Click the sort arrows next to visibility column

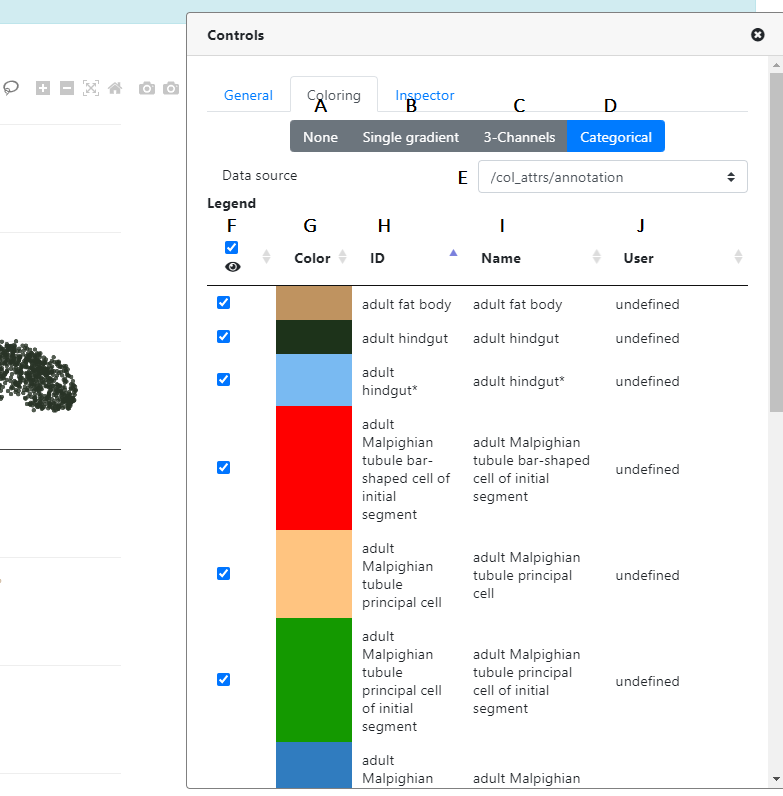[x=266, y=257]
